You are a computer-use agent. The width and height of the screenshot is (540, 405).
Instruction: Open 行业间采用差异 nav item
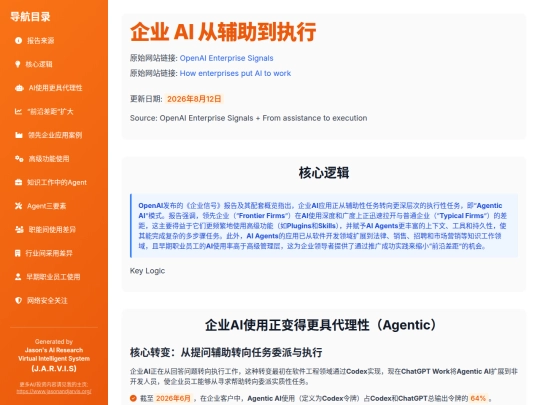(49, 253)
